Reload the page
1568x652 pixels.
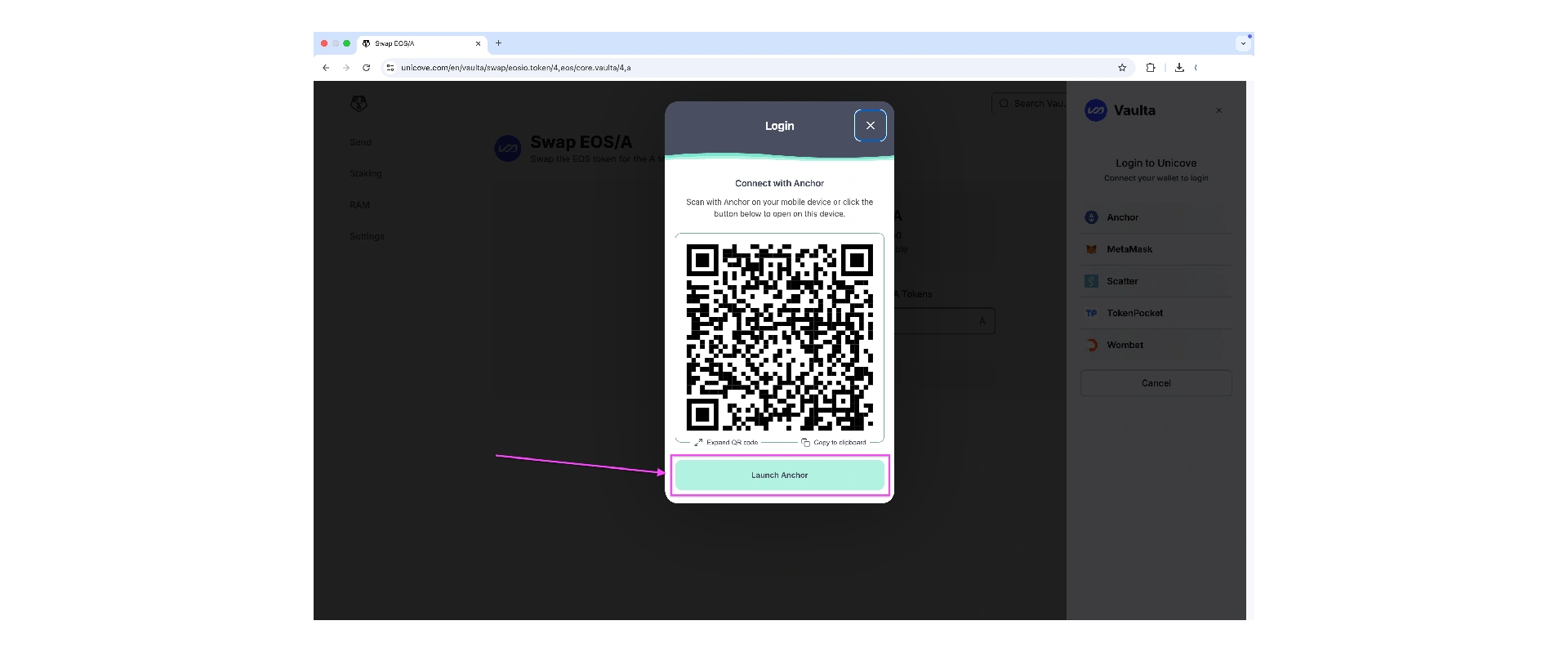(367, 68)
